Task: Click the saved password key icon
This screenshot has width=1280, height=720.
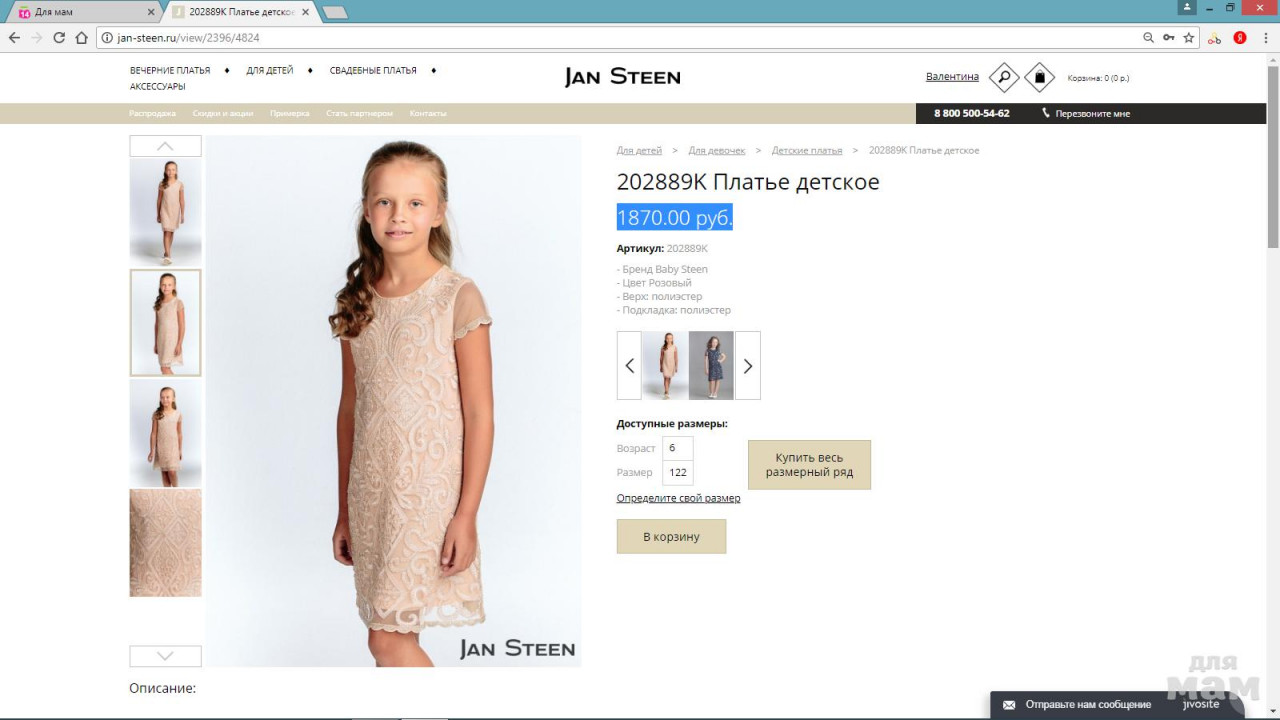Action: click(1169, 38)
